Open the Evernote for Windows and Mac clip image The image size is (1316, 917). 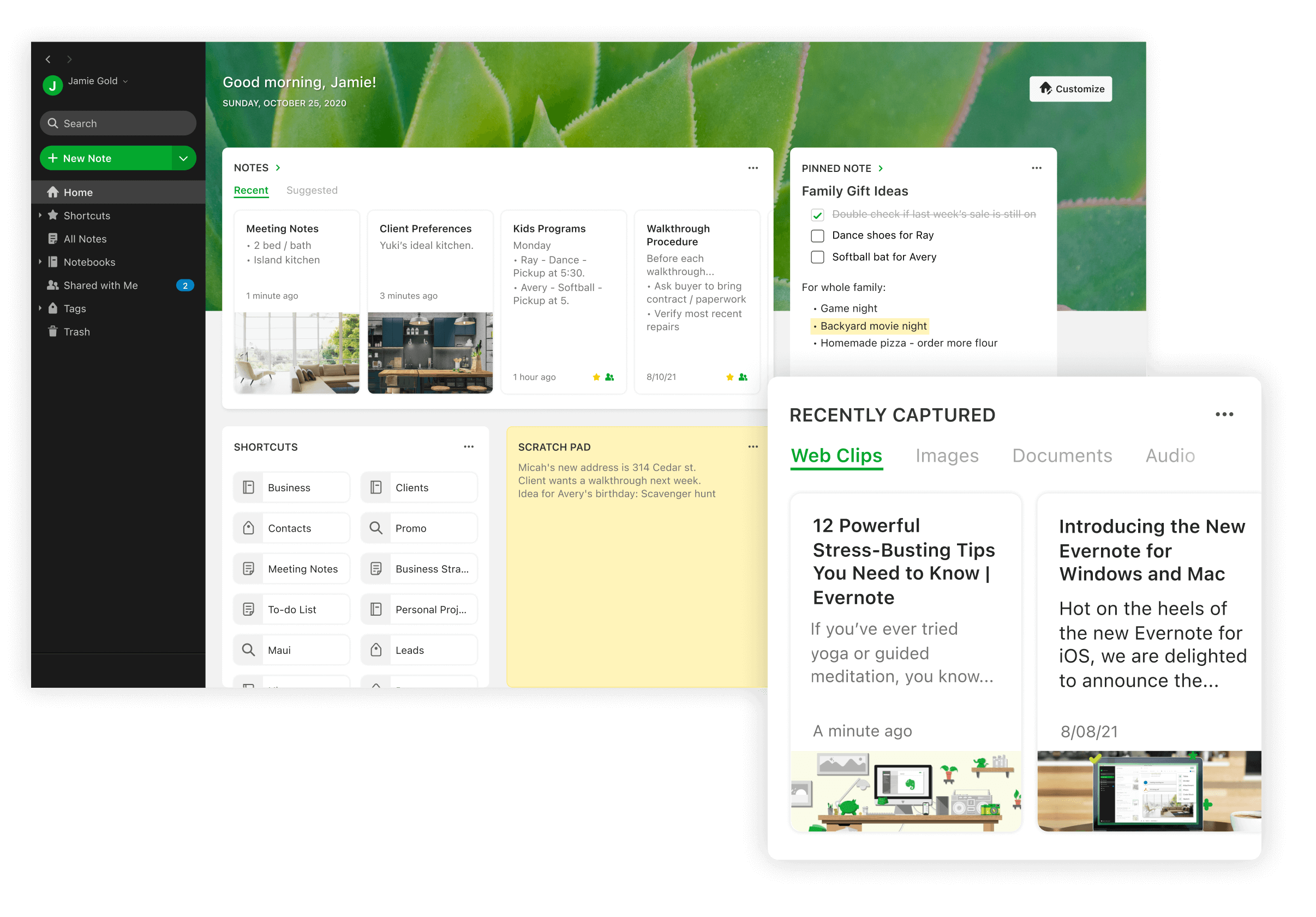(x=1149, y=791)
